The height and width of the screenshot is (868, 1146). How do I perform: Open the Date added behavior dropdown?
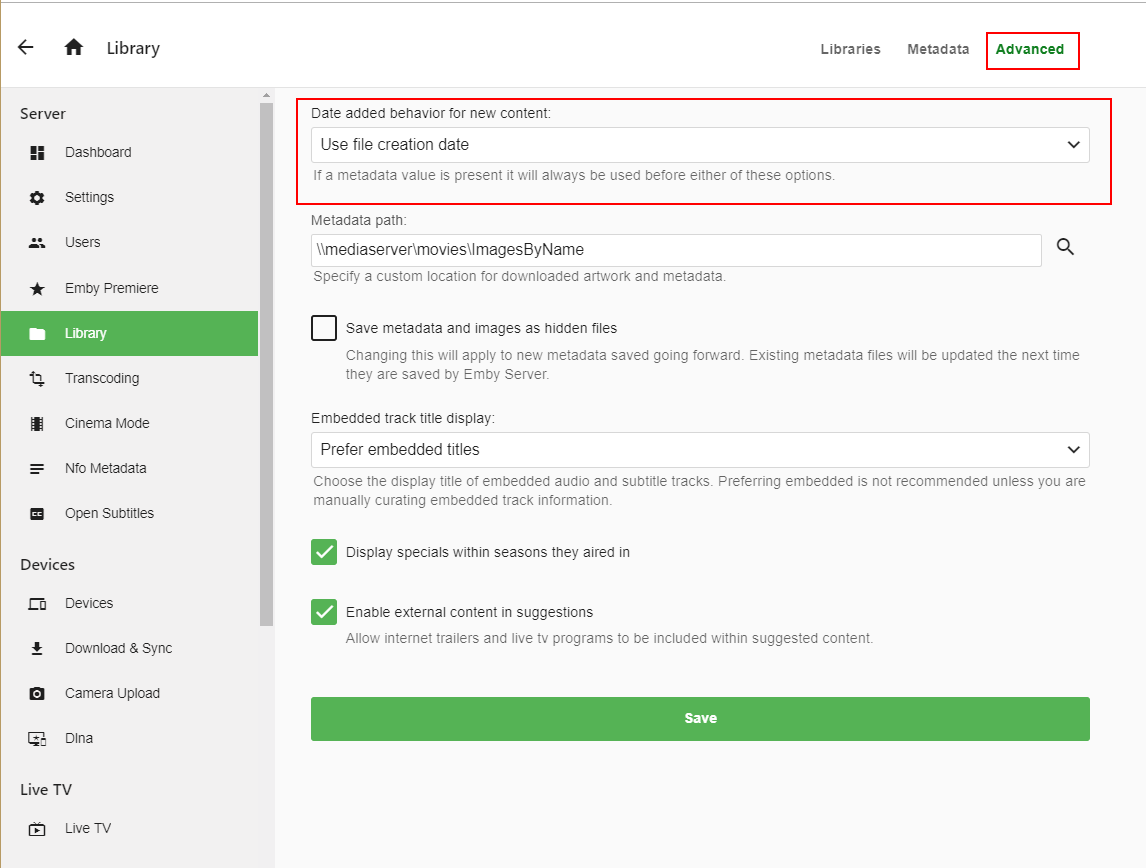coord(700,145)
